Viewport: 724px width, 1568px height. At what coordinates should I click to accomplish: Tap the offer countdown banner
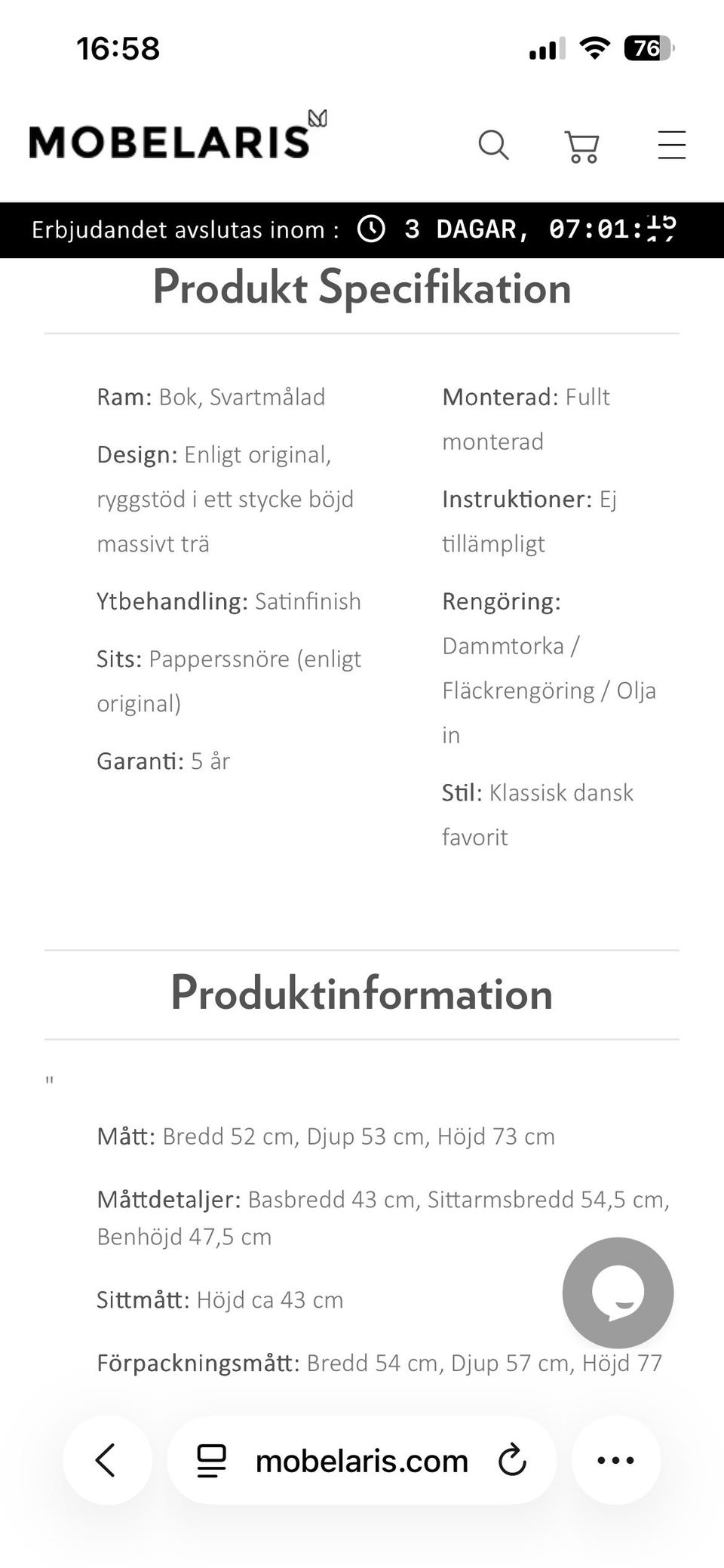[362, 230]
